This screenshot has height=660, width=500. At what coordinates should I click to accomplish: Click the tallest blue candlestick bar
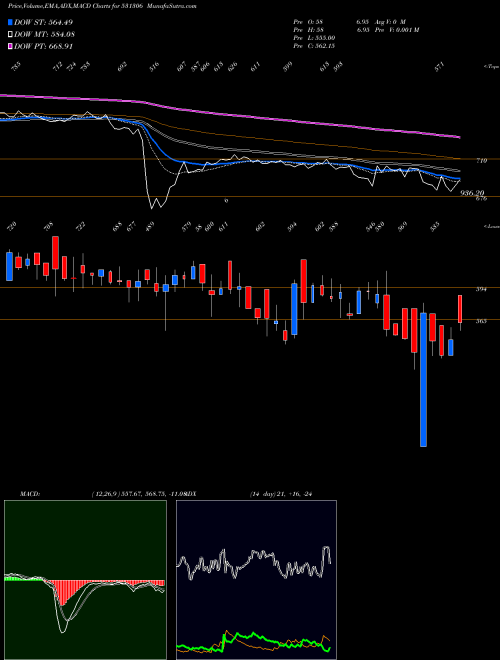point(423,379)
